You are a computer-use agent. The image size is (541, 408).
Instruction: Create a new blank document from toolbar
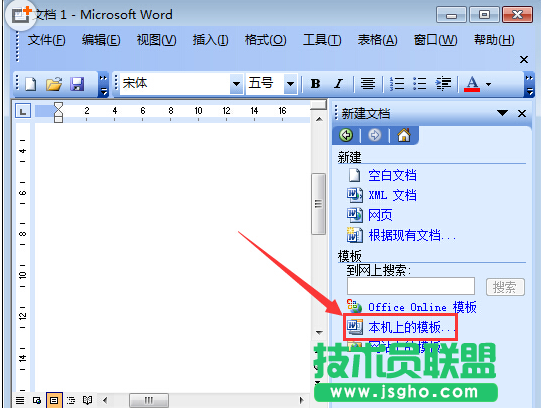coord(31,84)
